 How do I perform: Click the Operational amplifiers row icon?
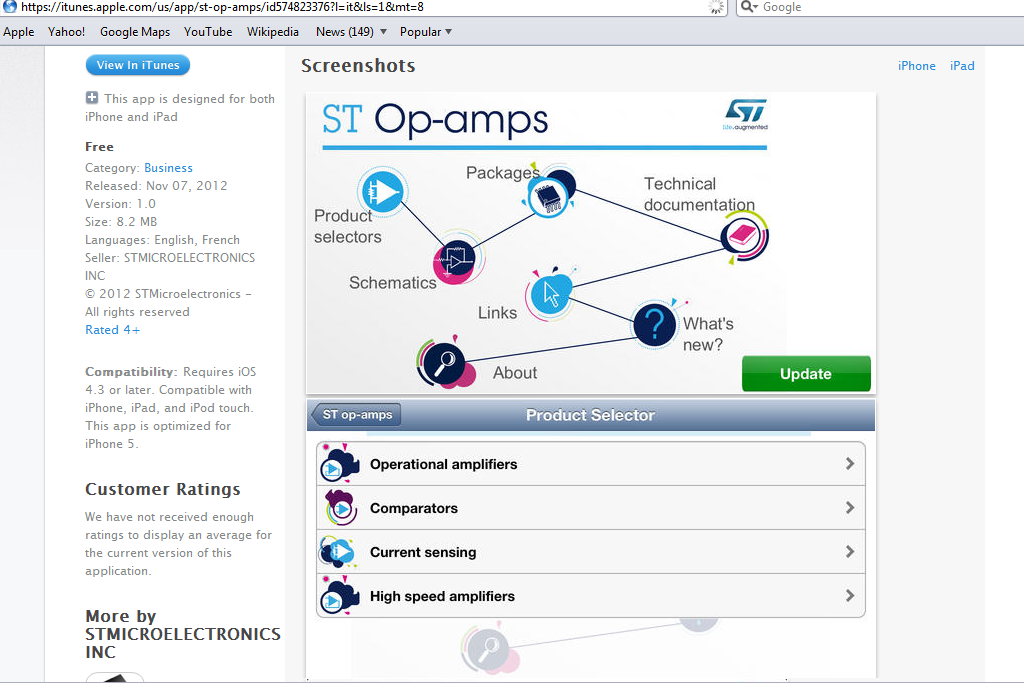point(340,464)
